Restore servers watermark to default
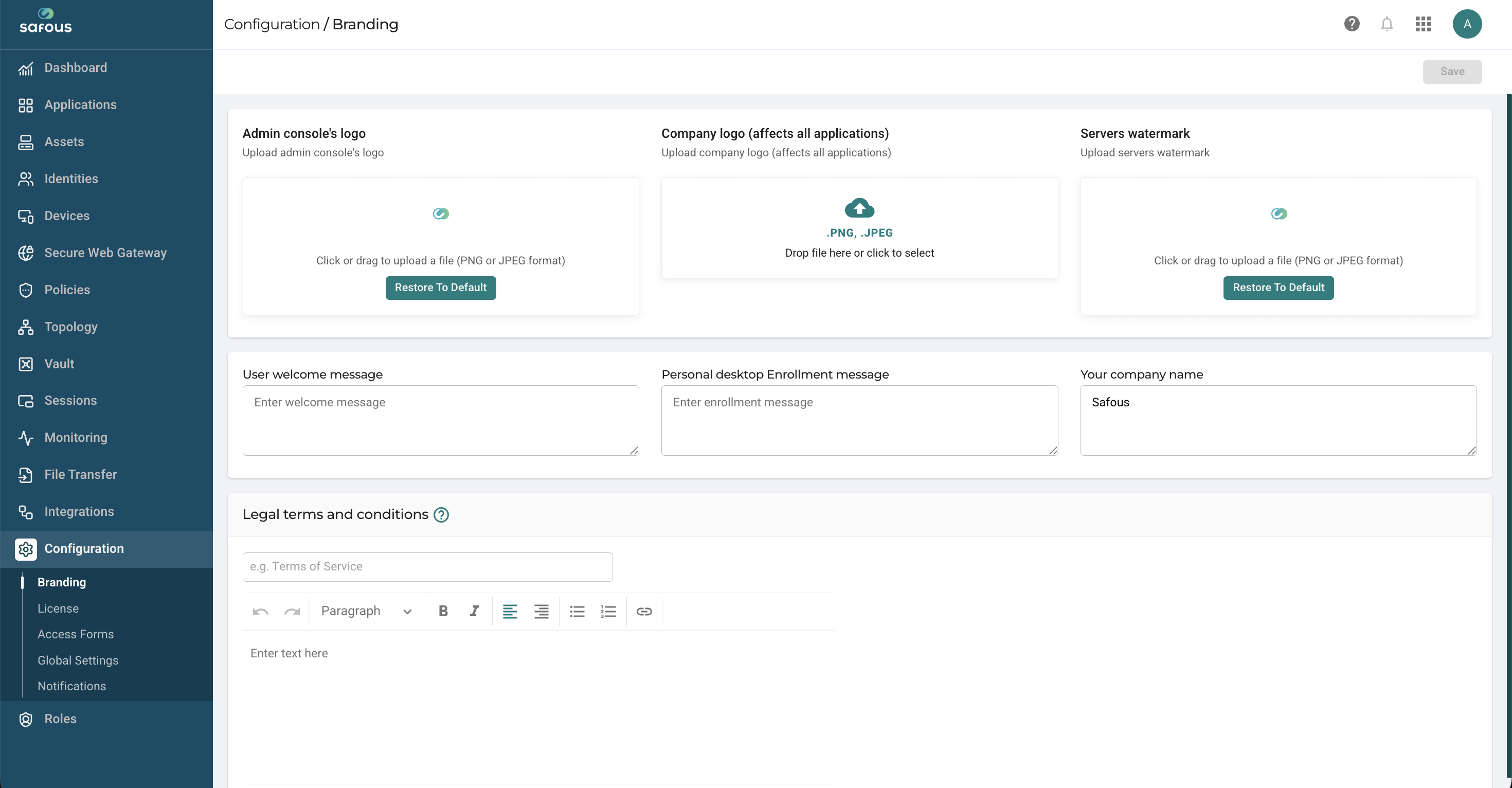The image size is (1512, 788). (x=1278, y=288)
